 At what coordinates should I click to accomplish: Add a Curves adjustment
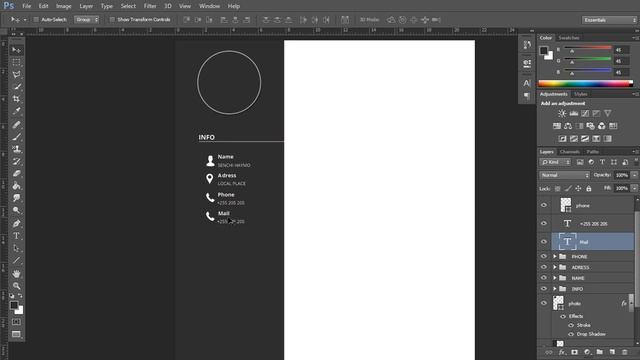585,113
